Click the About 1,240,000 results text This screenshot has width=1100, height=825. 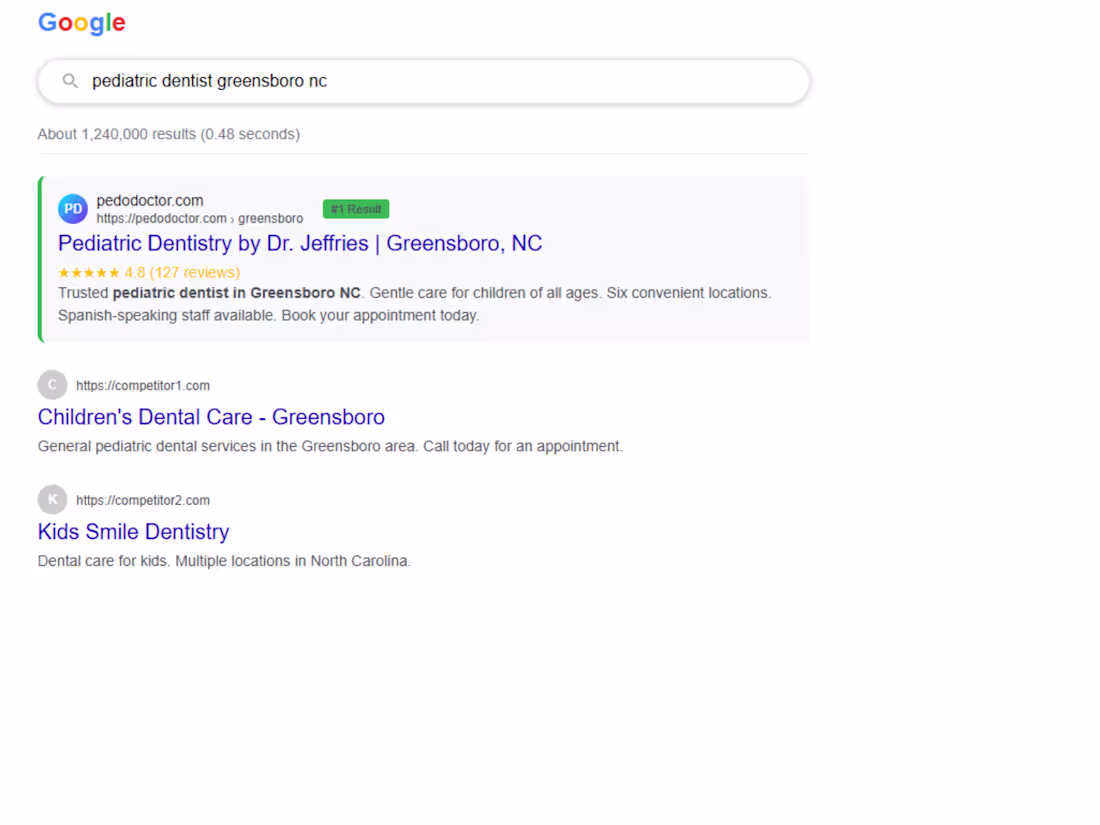pos(169,135)
